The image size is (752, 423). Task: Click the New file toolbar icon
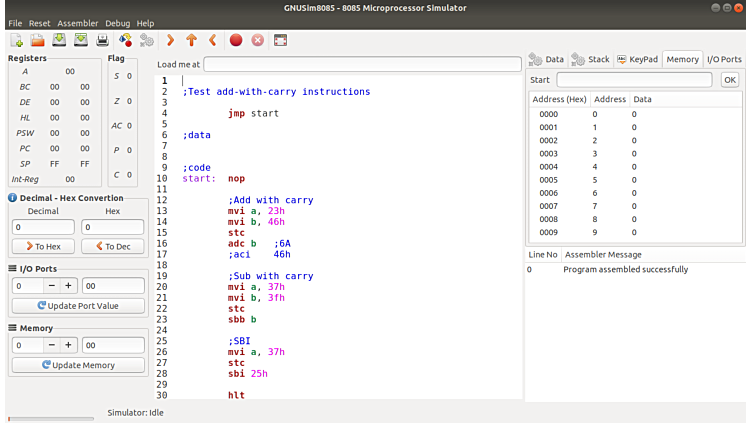click(16, 40)
